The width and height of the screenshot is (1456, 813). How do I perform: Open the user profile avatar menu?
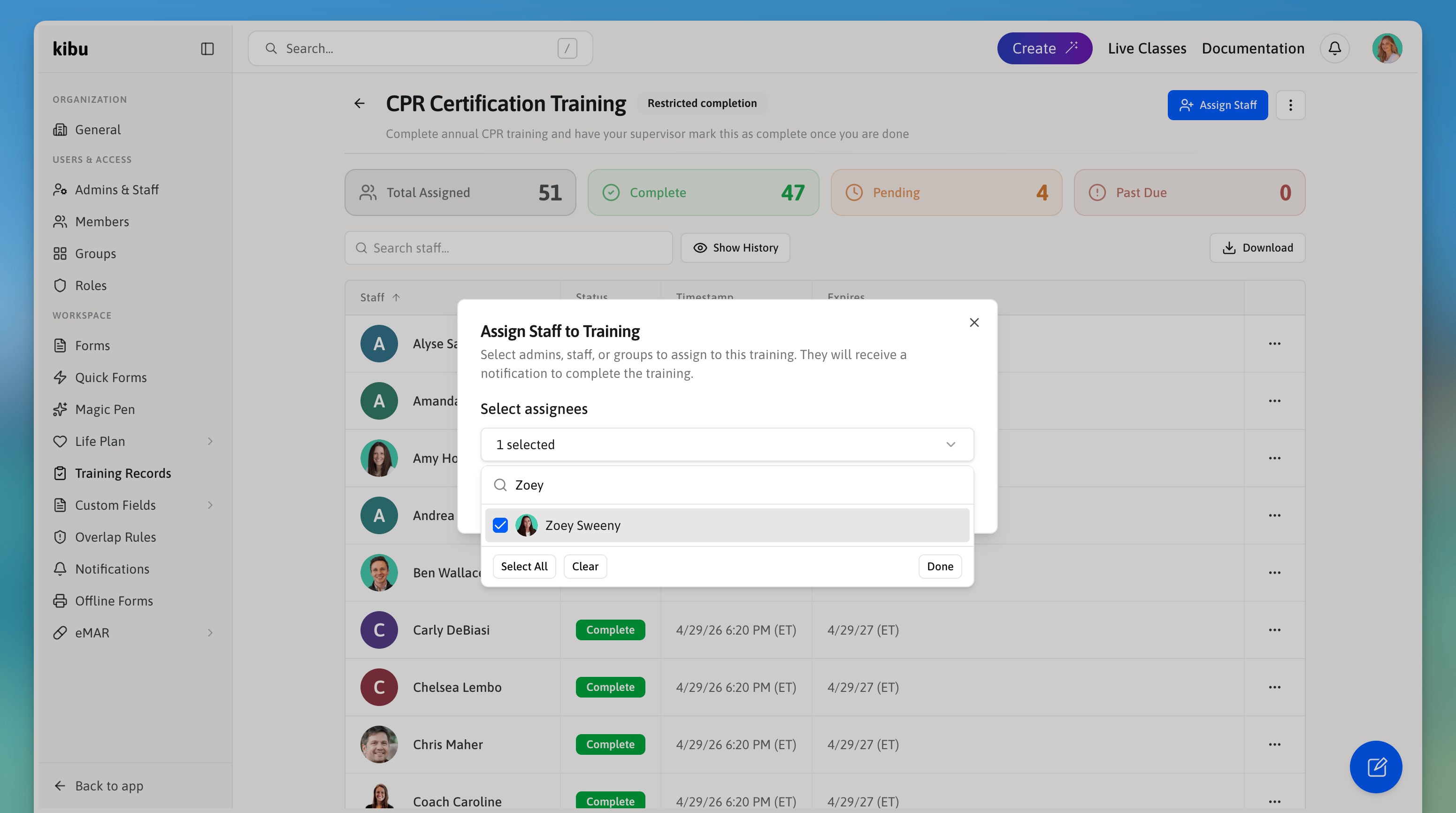(x=1387, y=49)
